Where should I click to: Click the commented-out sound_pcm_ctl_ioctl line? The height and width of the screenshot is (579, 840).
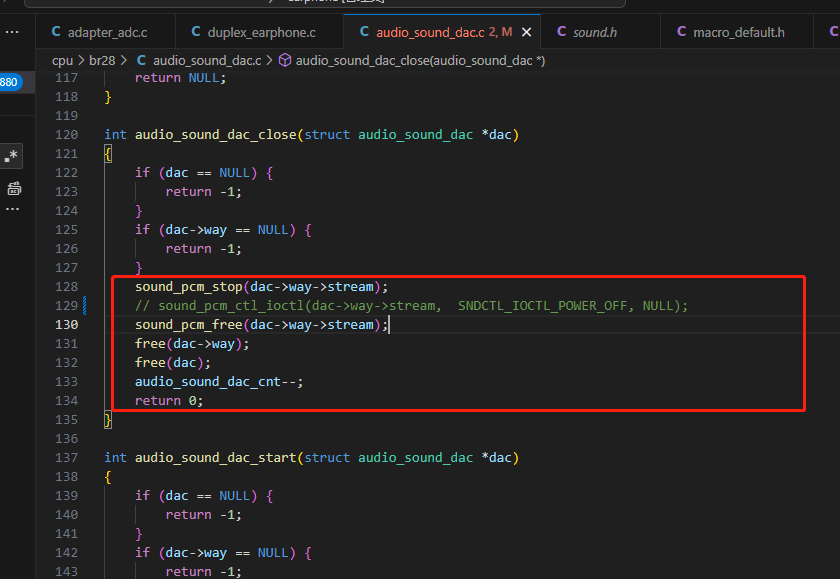[411, 305]
